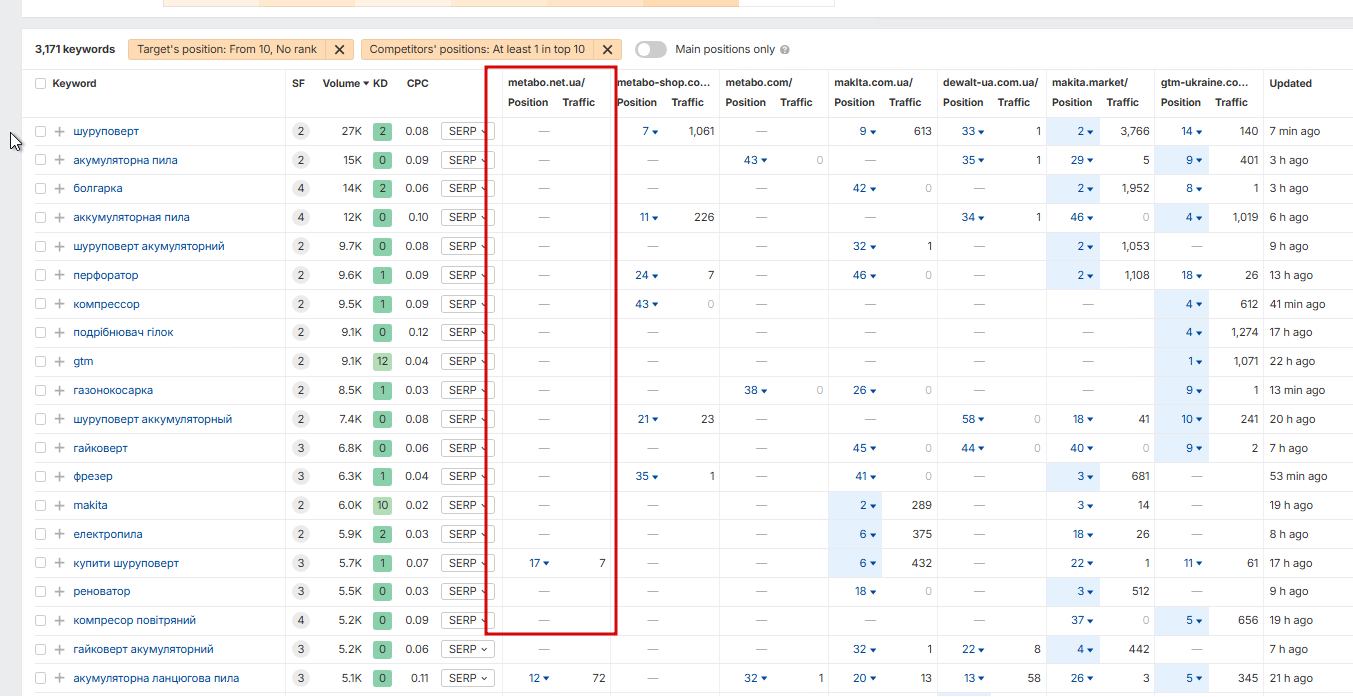Image resolution: width=1353 pixels, height=697 pixels.
Task: Tick checkbox for фрезер row
Action: [41, 476]
